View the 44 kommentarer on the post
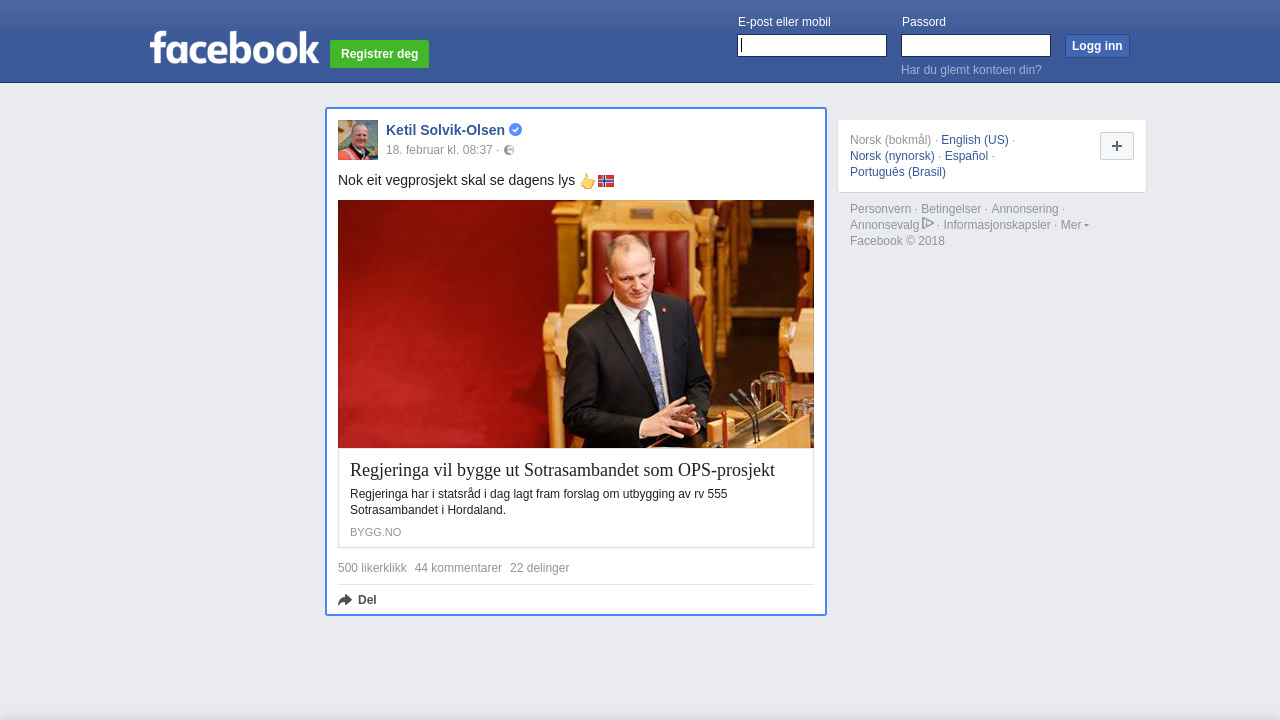Screen dimensions: 1280x720 coord(458,568)
